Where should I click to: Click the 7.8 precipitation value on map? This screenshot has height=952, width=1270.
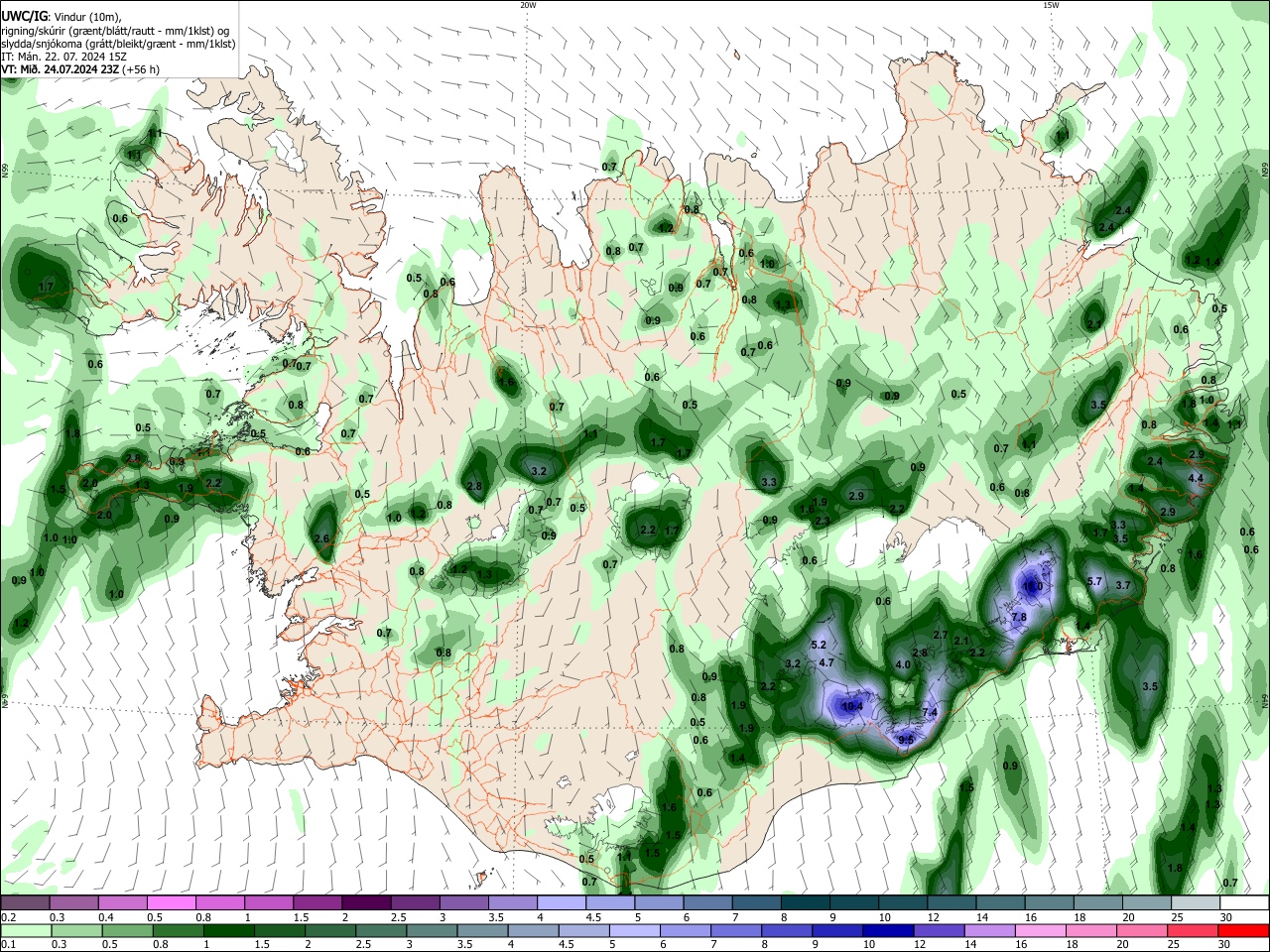pos(1019,617)
